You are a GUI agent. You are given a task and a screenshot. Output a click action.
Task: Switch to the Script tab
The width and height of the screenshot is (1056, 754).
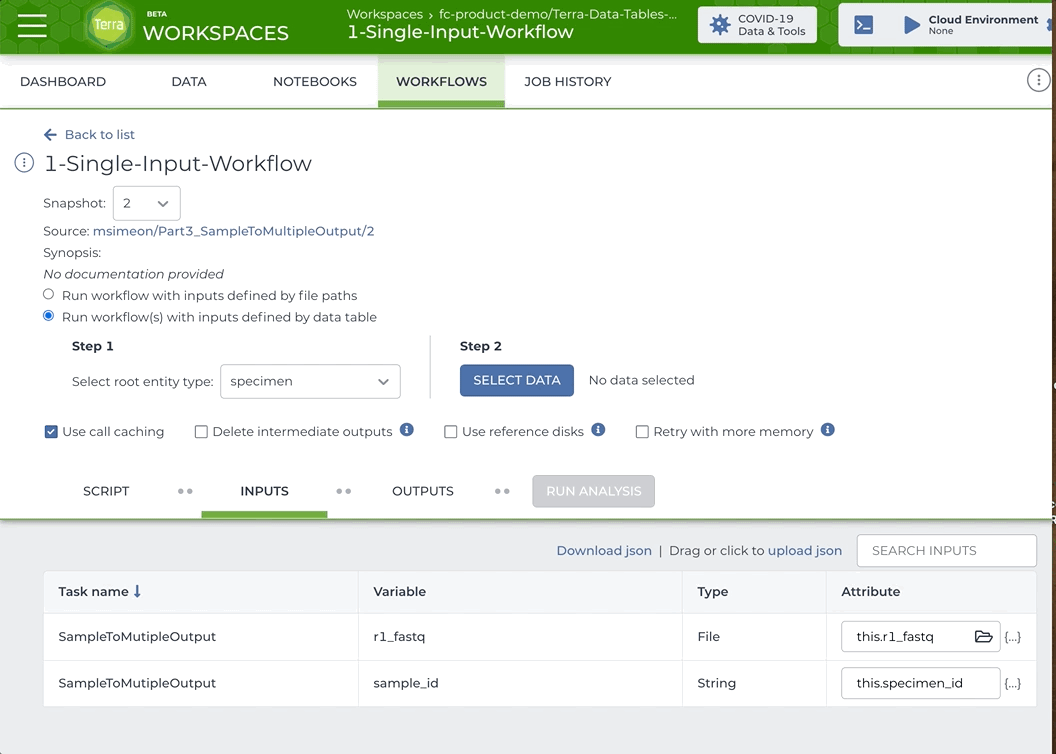point(106,491)
